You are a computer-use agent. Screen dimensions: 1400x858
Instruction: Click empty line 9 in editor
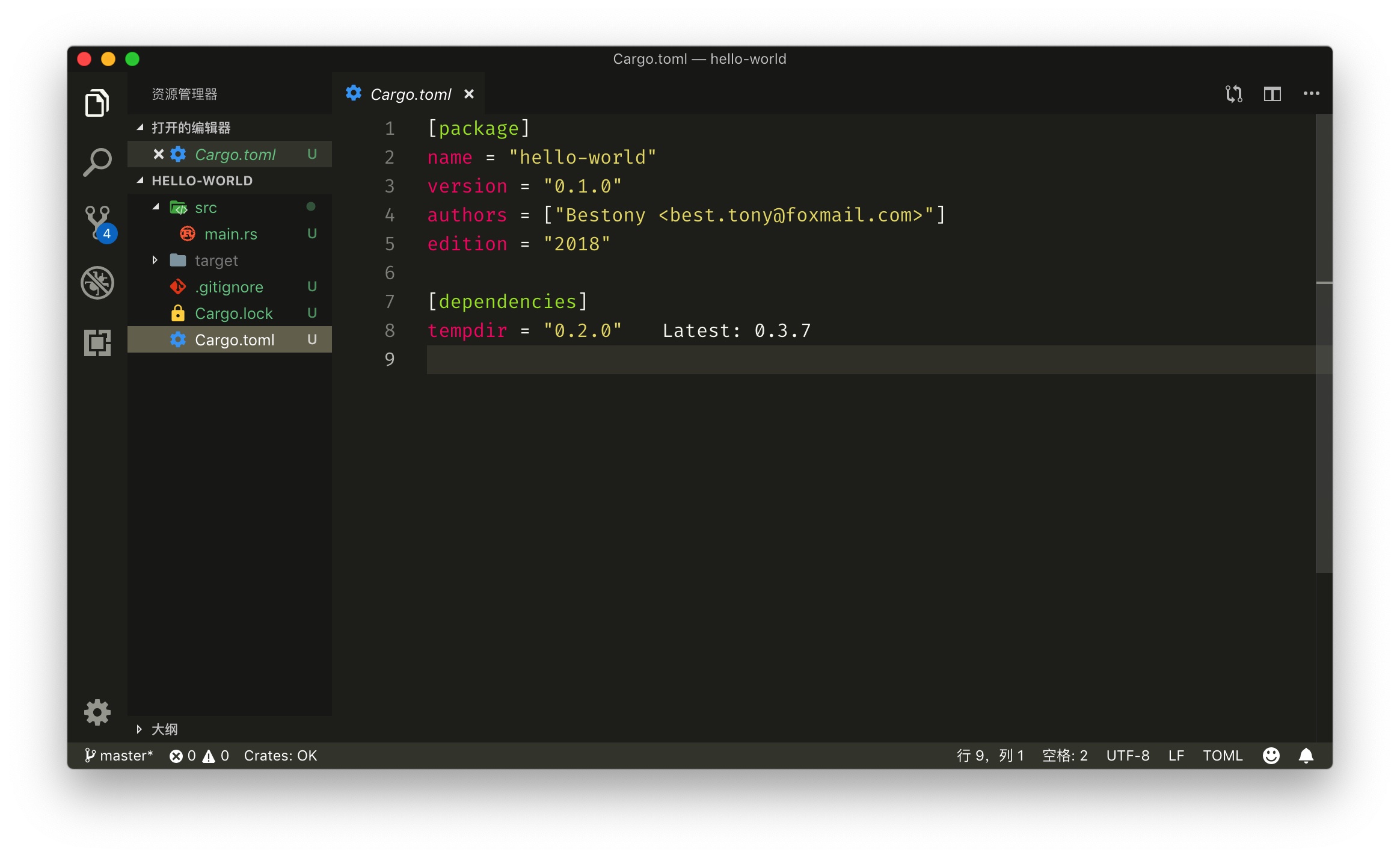[x=871, y=359]
